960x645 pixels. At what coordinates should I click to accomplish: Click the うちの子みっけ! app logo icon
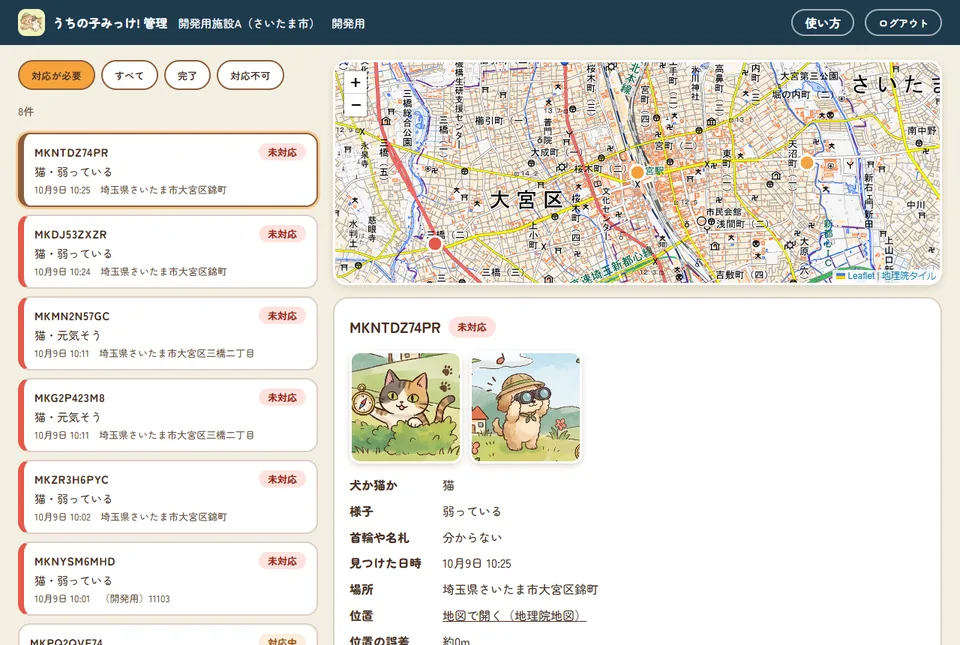[31, 23]
